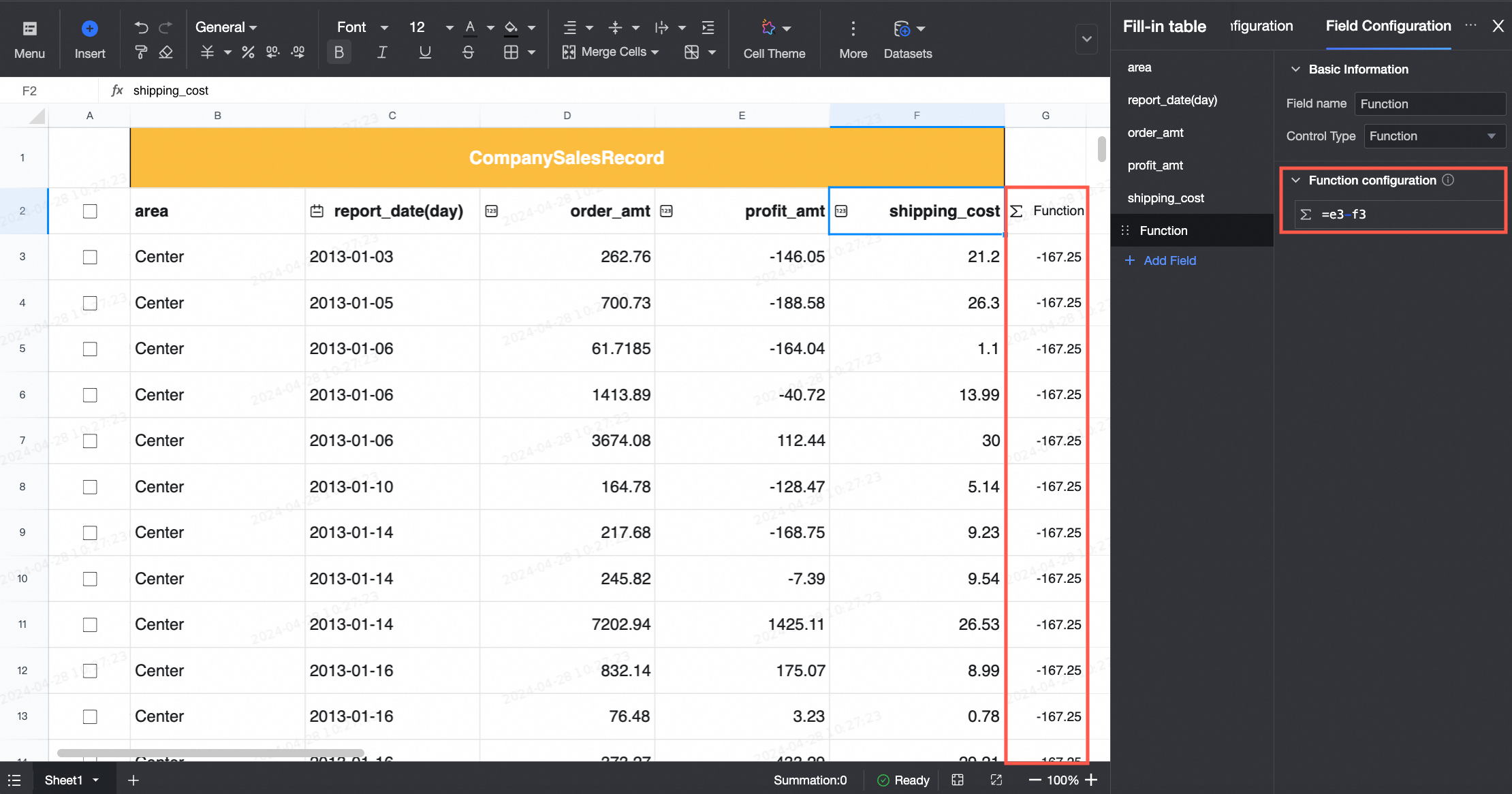Open the Control Type Function dropdown
The height and width of the screenshot is (794, 1512).
coord(1434,136)
